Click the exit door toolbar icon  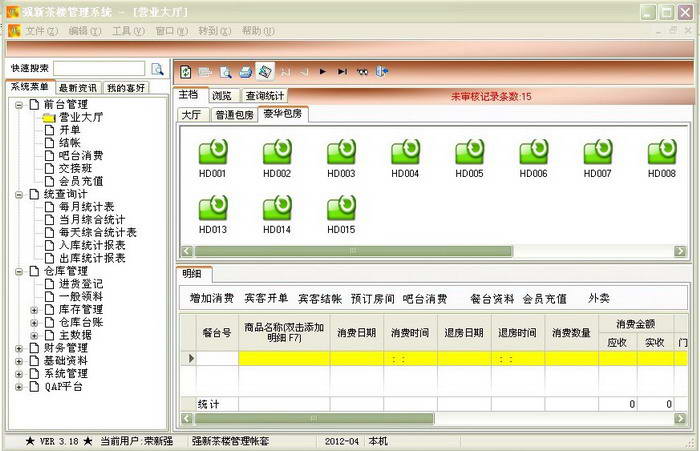[382, 71]
